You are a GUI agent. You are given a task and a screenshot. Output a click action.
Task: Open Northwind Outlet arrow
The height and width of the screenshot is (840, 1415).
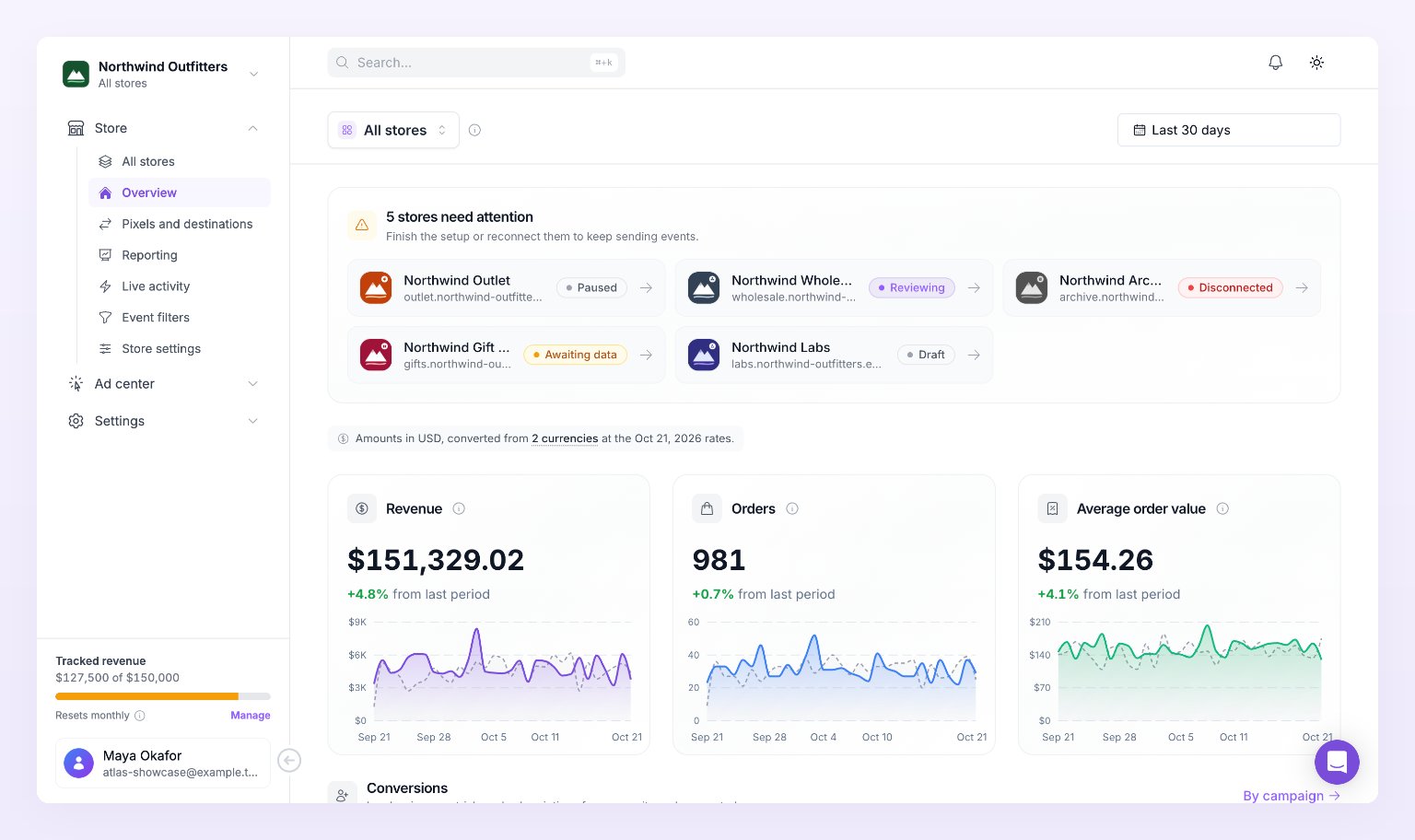point(647,287)
